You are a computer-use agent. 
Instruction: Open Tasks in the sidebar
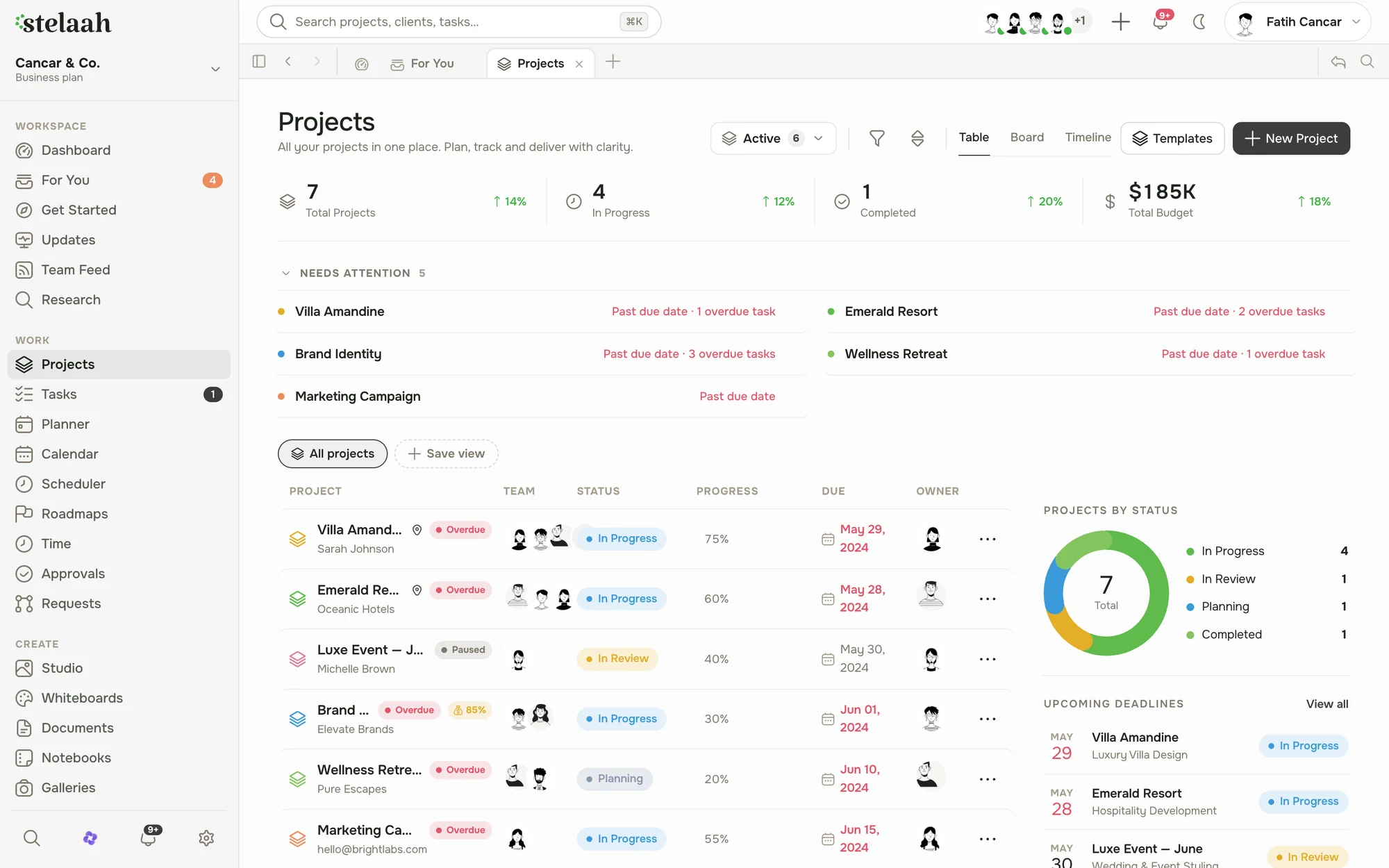click(119, 394)
